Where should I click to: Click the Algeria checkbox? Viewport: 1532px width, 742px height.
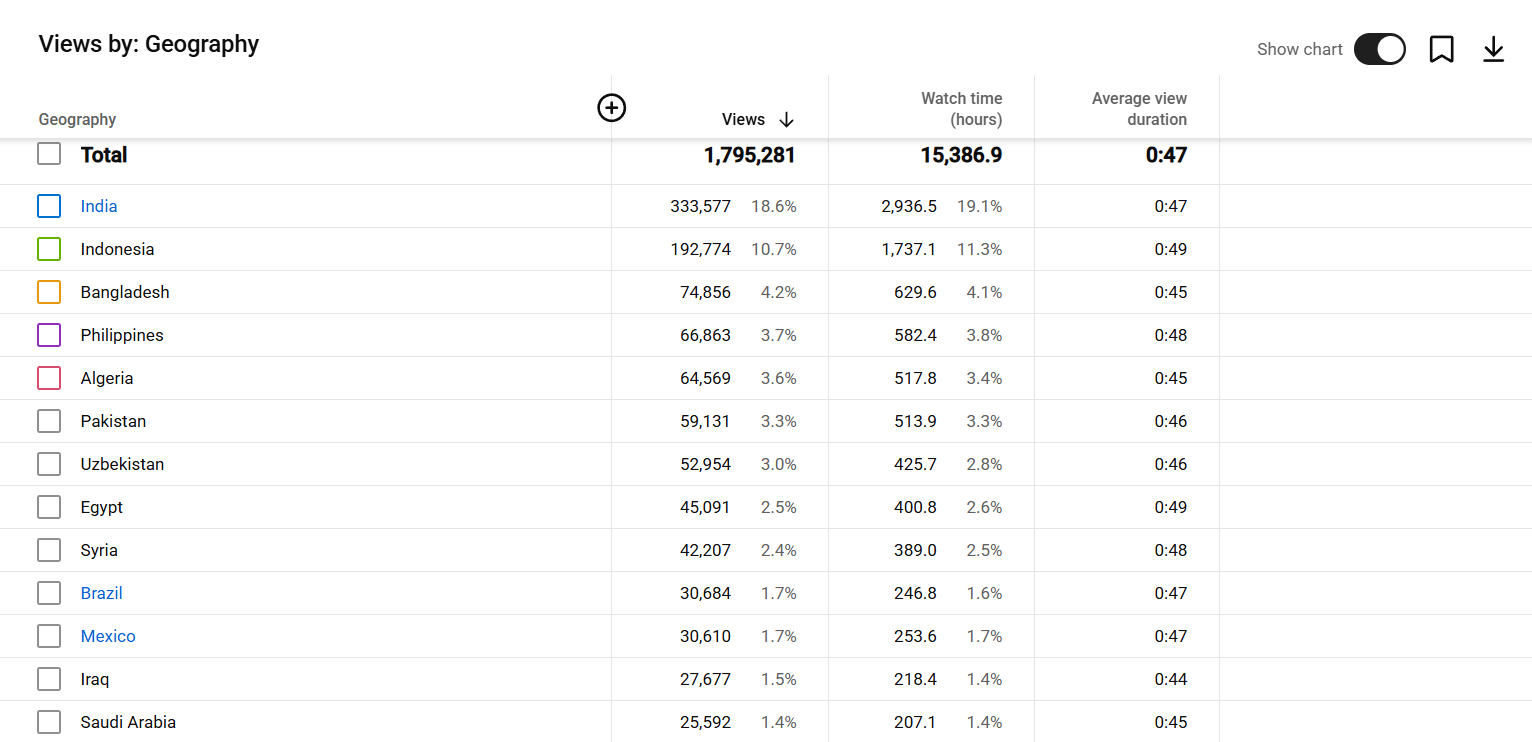point(49,378)
